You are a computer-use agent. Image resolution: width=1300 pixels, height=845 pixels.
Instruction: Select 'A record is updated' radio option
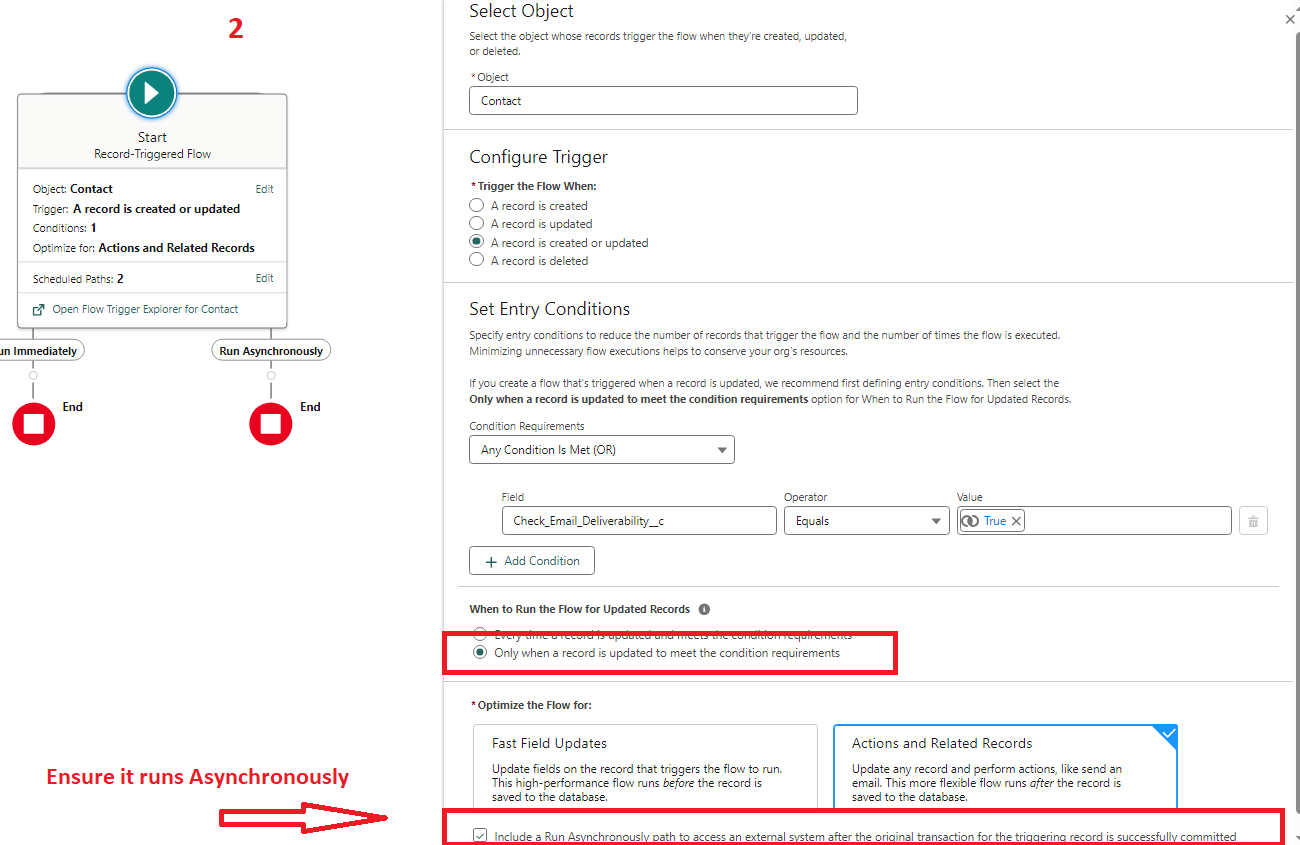pyautogui.click(x=477, y=224)
